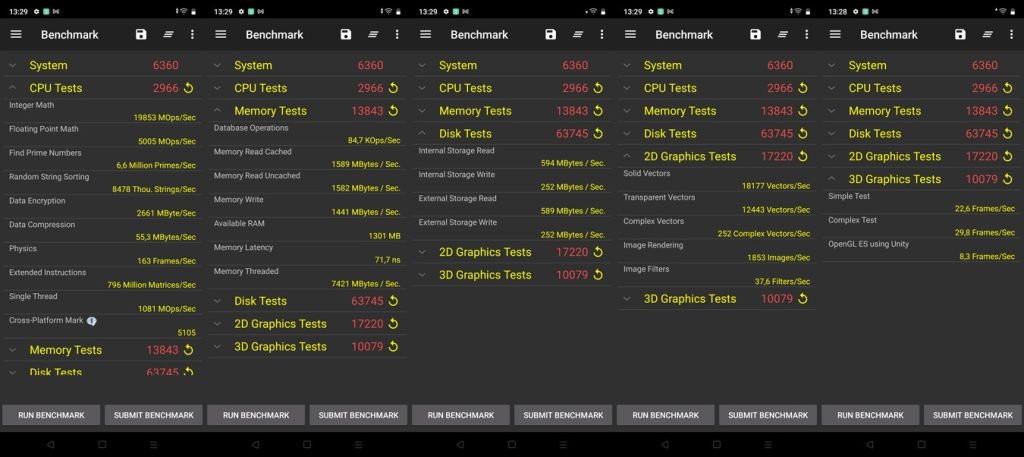Screen dimensions: 1024x457
Task: Tap sort lines icon on screen with CPU details
Action: (168, 35)
